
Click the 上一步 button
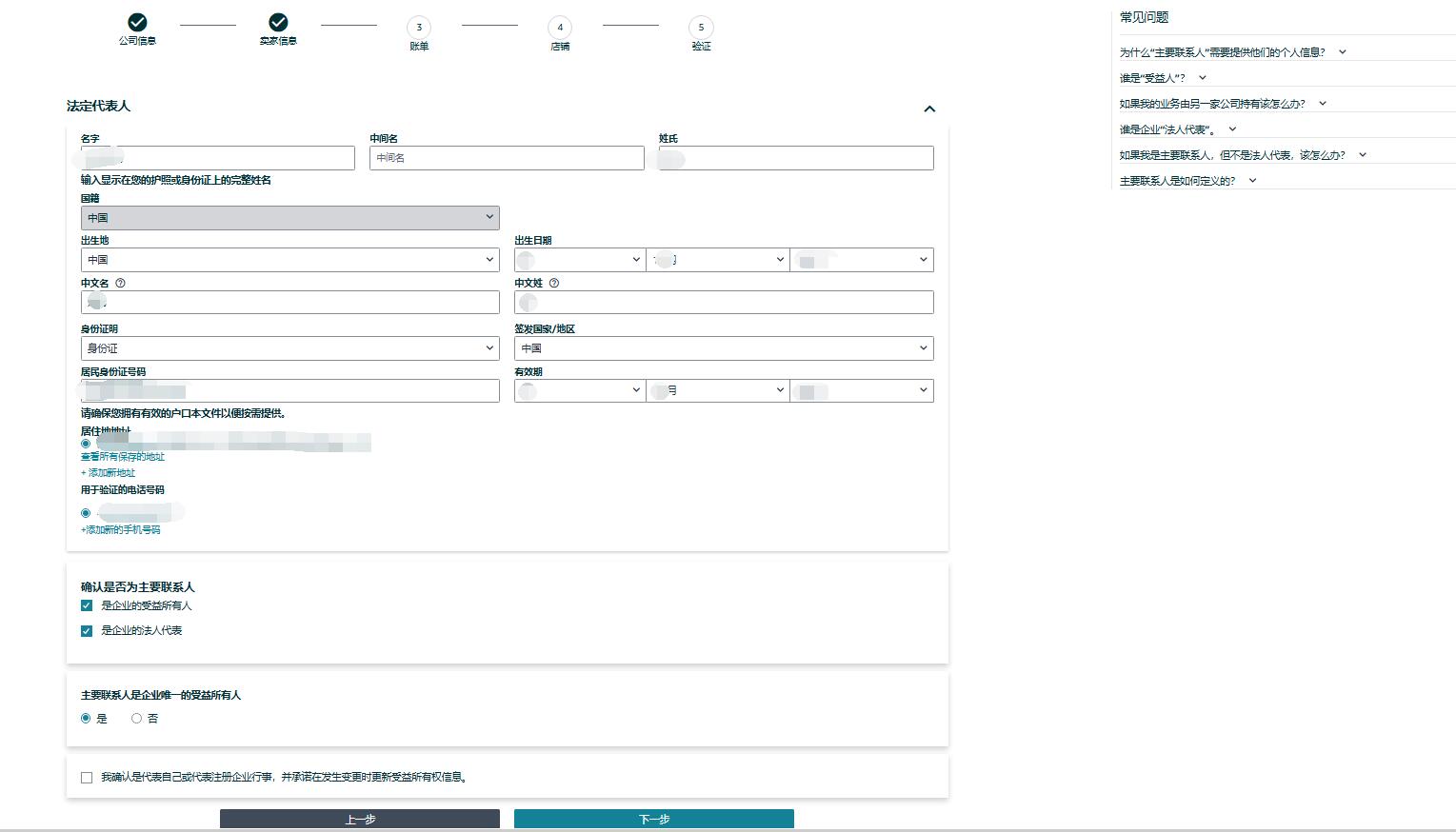point(359,819)
